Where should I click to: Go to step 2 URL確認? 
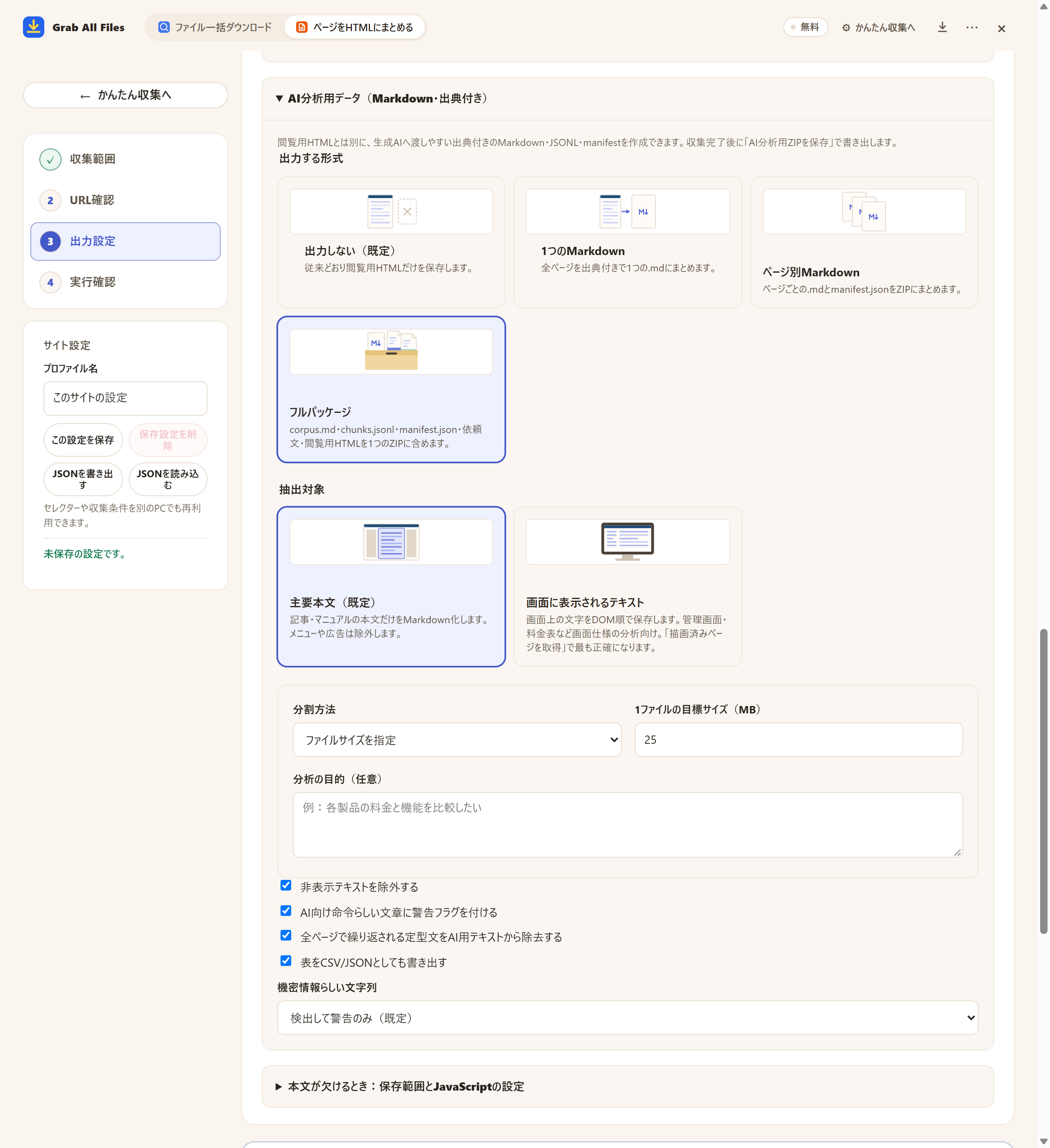tap(126, 200)
